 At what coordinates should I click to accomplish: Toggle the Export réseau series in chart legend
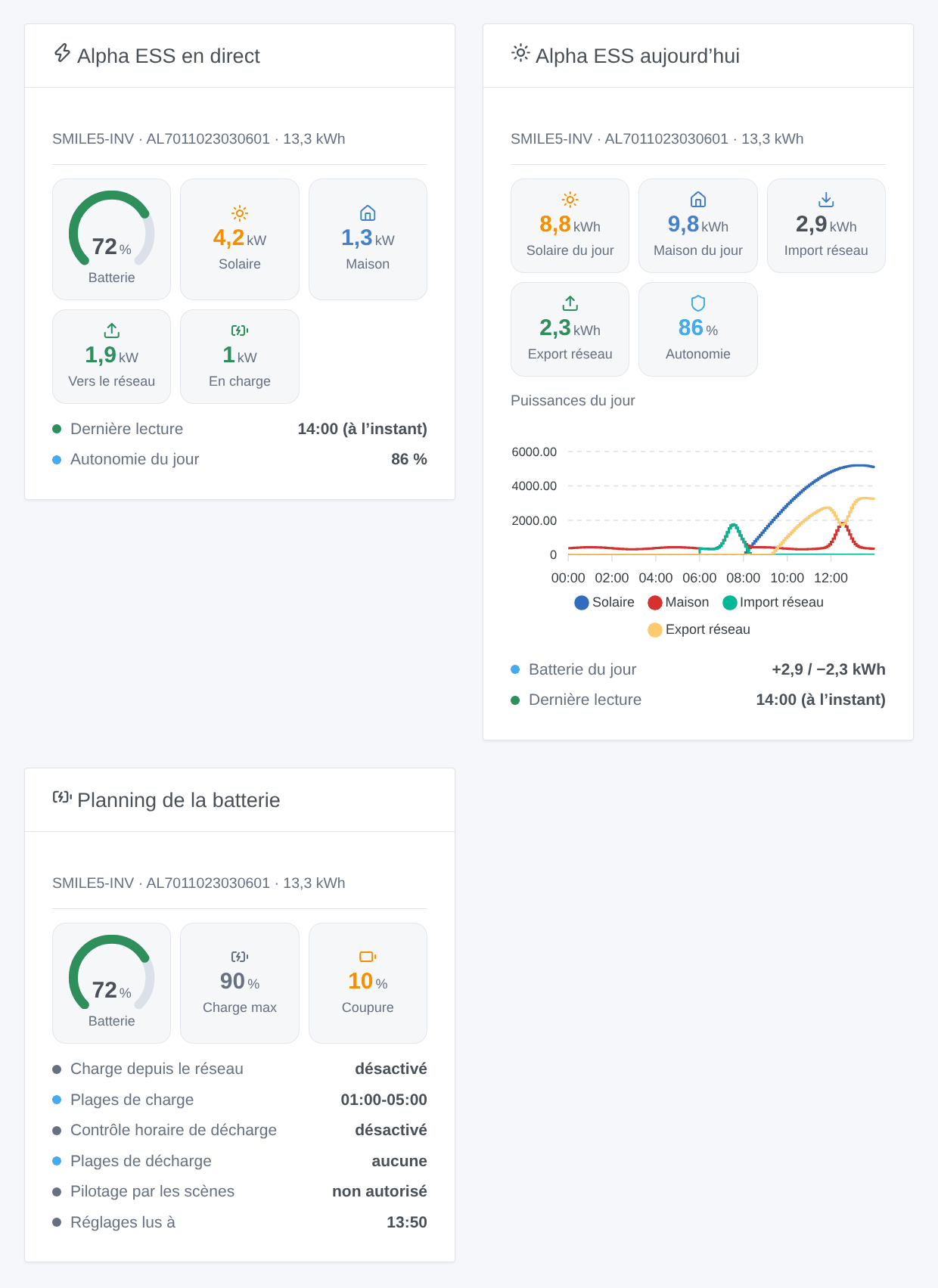point(699,630)
